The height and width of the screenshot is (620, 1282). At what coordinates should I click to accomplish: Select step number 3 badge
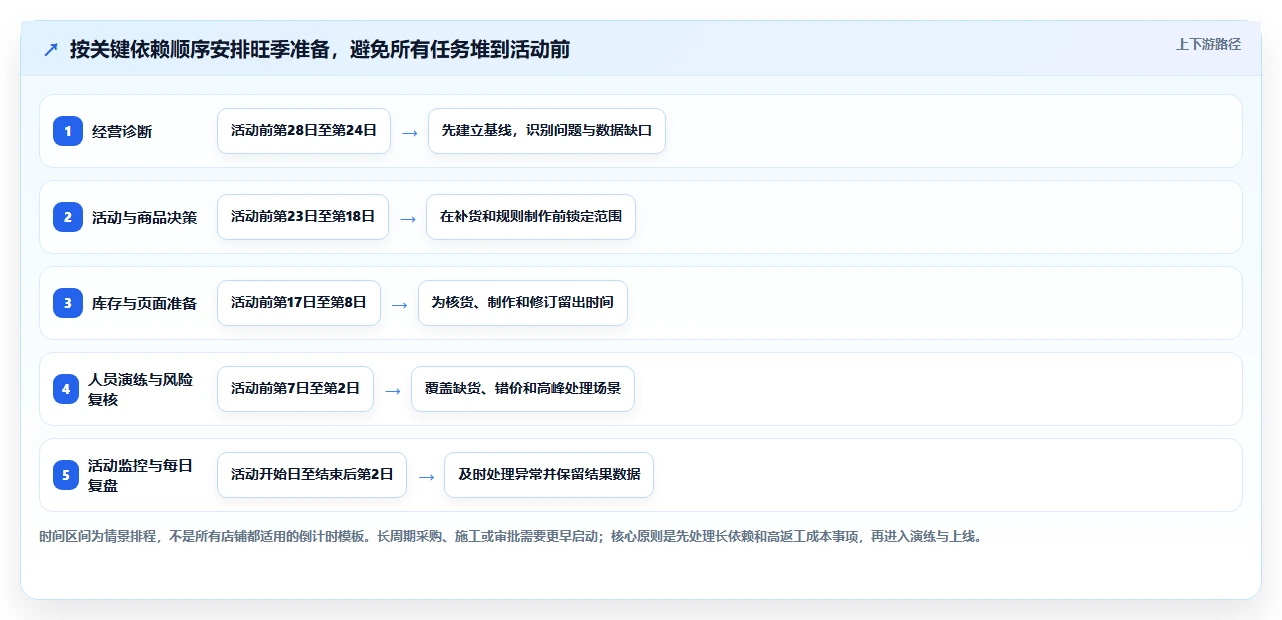pyautogui.click(x=68, y=303)
